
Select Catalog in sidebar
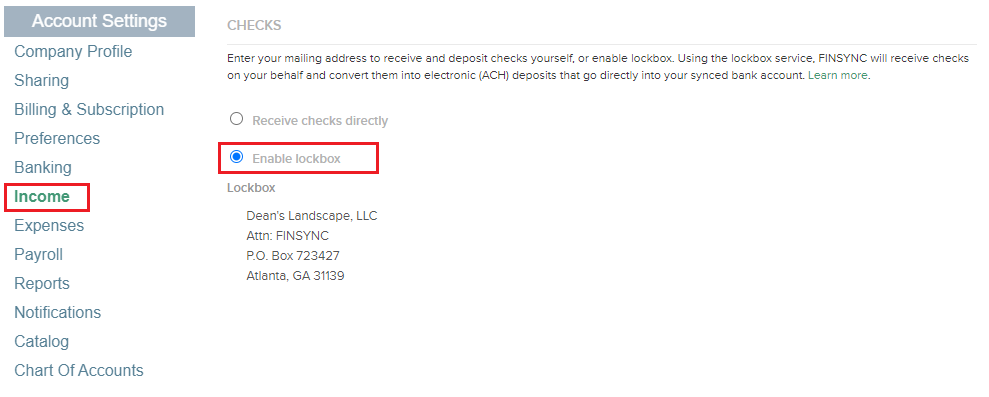coord(42,341)
